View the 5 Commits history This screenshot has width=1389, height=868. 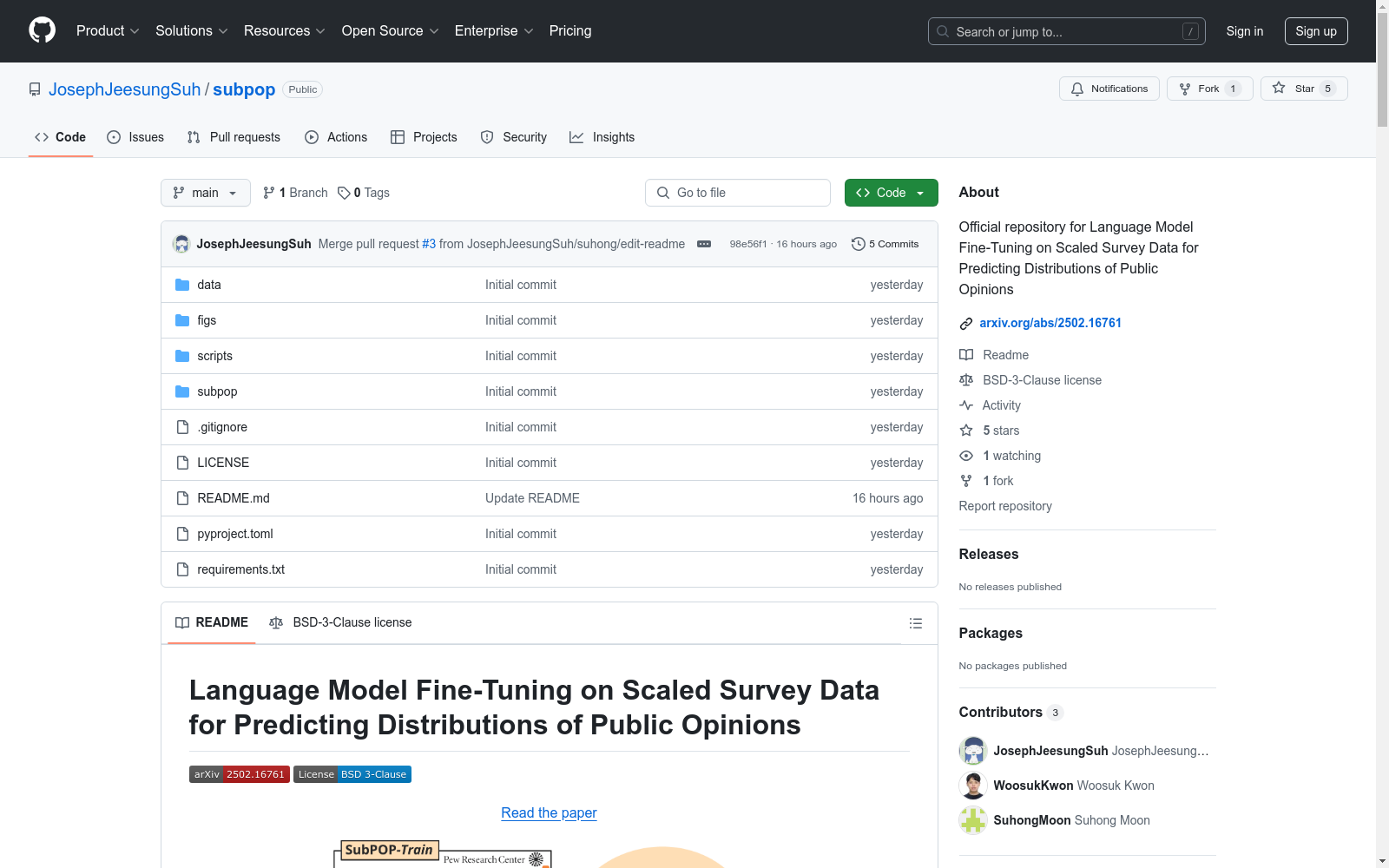(x=885, y=244)
